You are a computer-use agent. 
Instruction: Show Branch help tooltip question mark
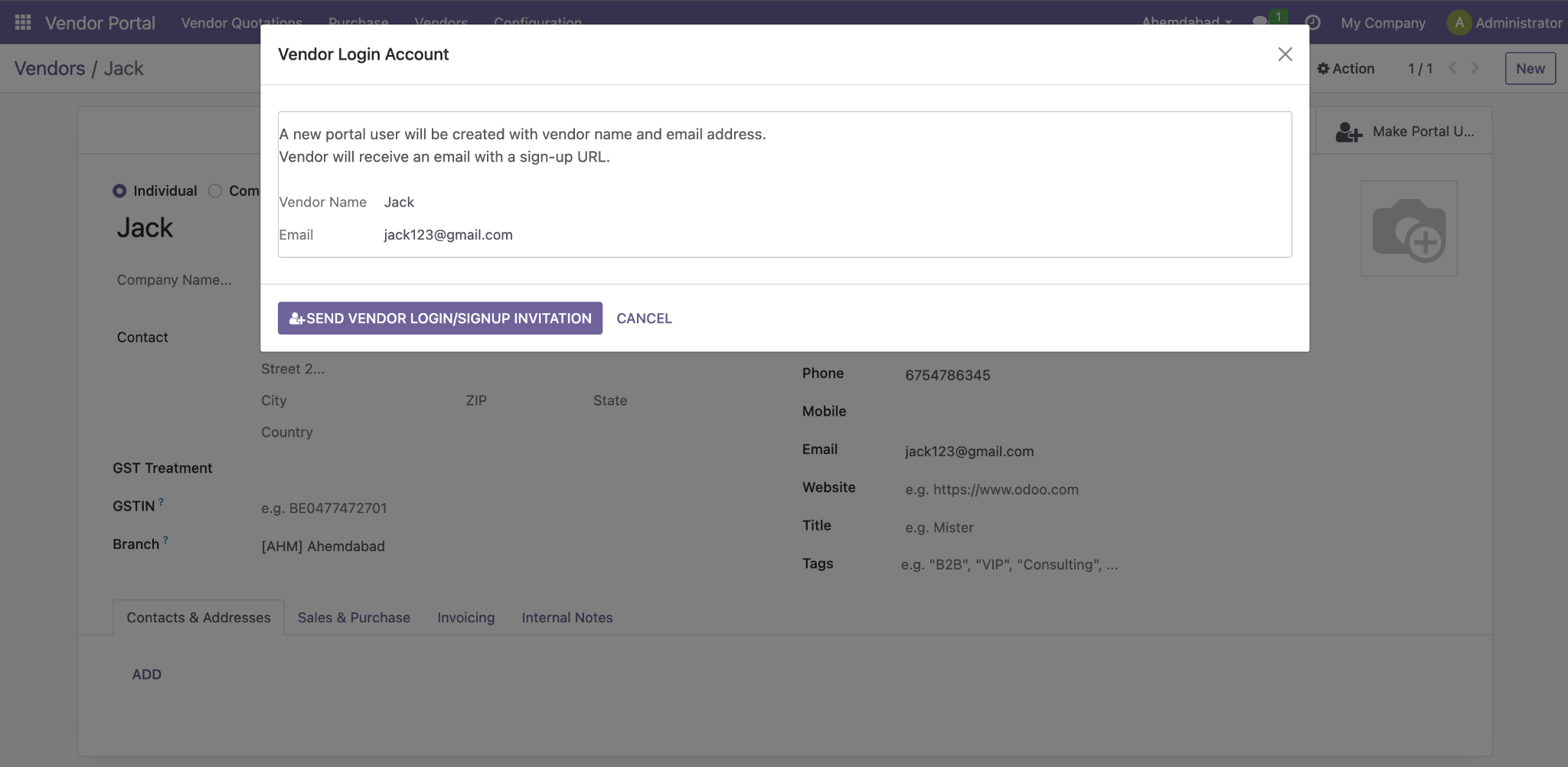(165, 540)
